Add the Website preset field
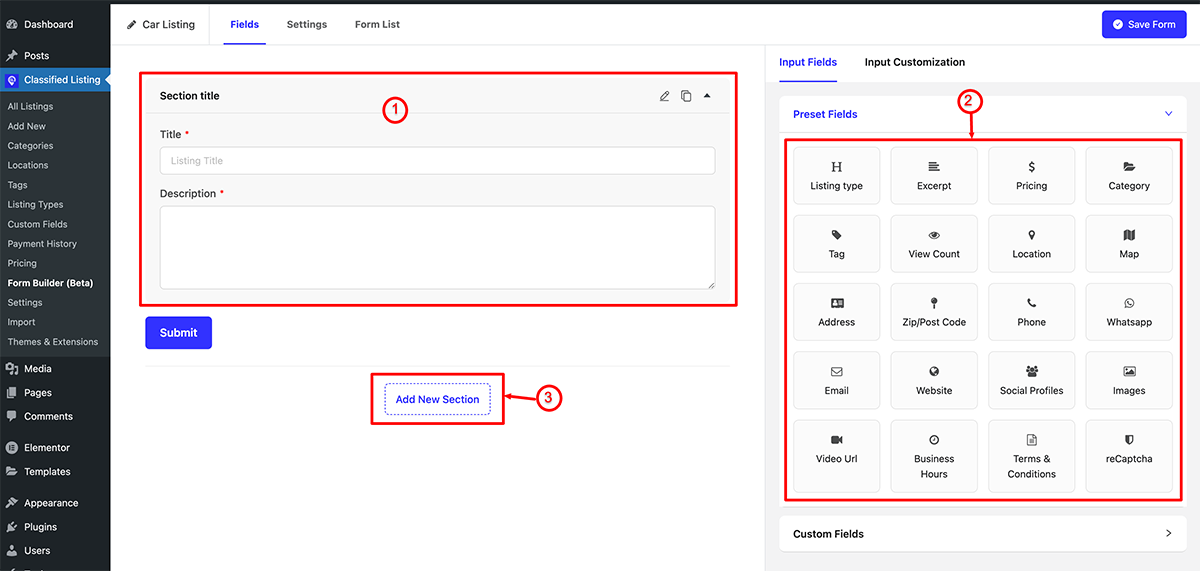This screenshot has height=571, width=1200. tap(934, 380)
